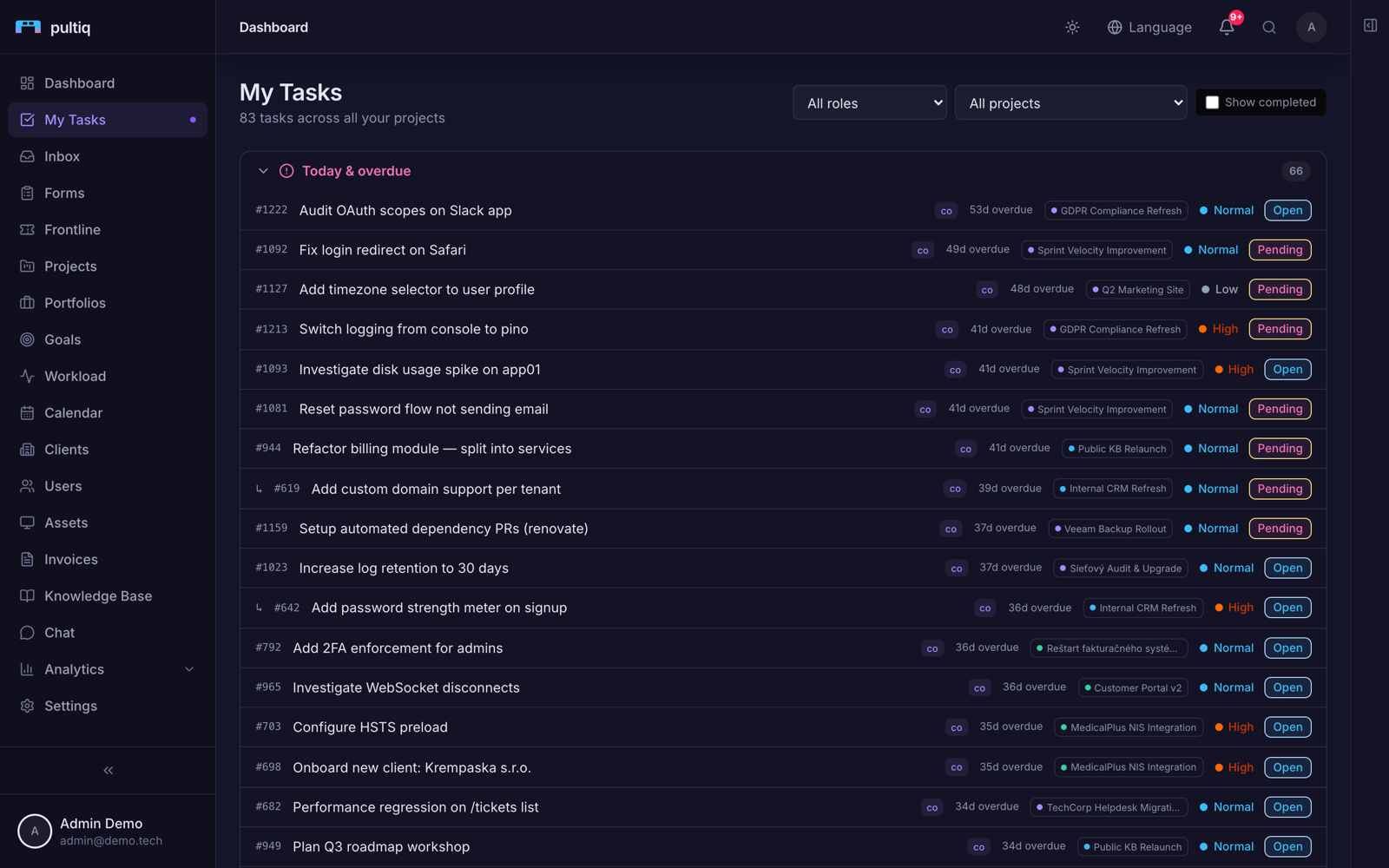The height and width of the screenshot is (868, 1389).
Task: Click TechCorp Helpdesk Migrati... project tag
Action: click(1108, 807)
